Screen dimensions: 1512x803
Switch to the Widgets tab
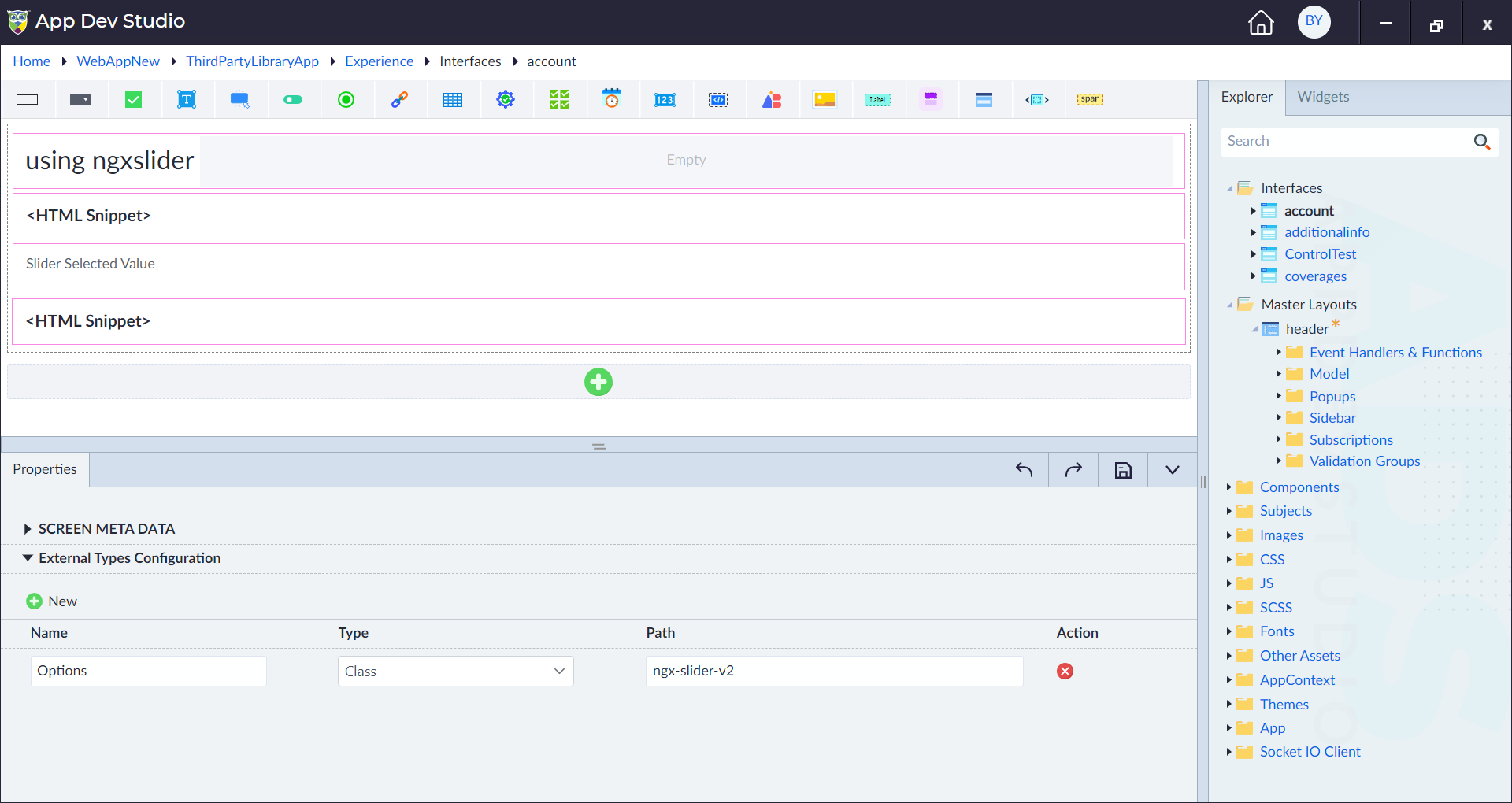pos(1323,97)
